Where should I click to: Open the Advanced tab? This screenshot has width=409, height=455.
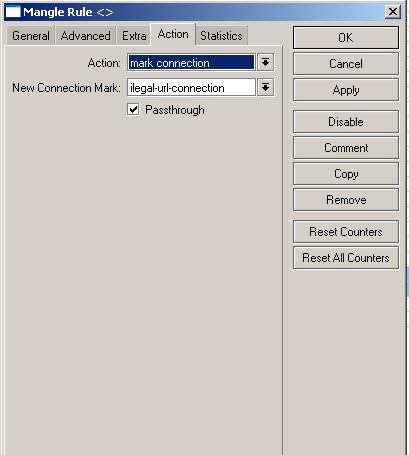coord(86,36)
